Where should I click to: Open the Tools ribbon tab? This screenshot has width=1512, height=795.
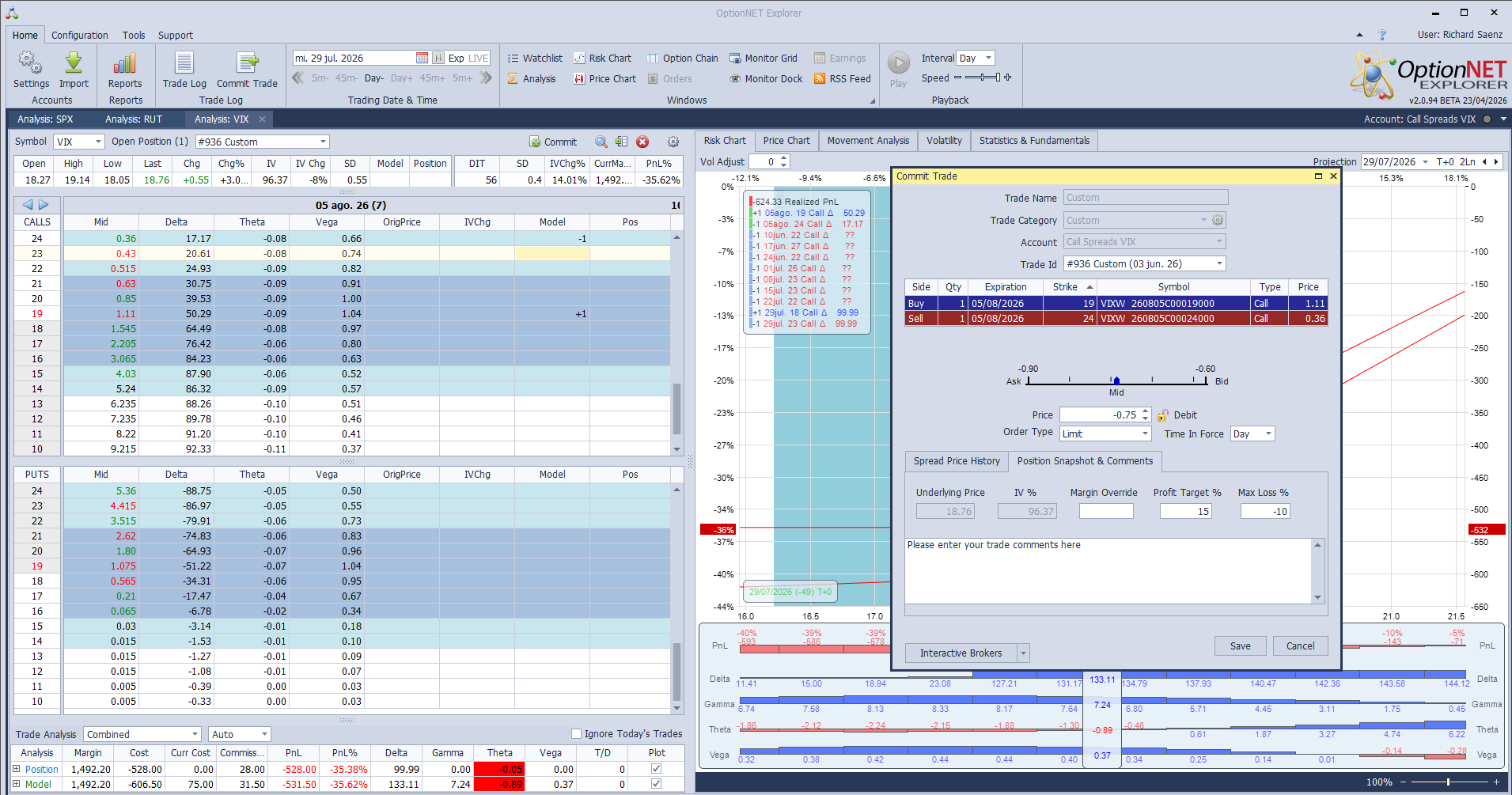[134, 35]
